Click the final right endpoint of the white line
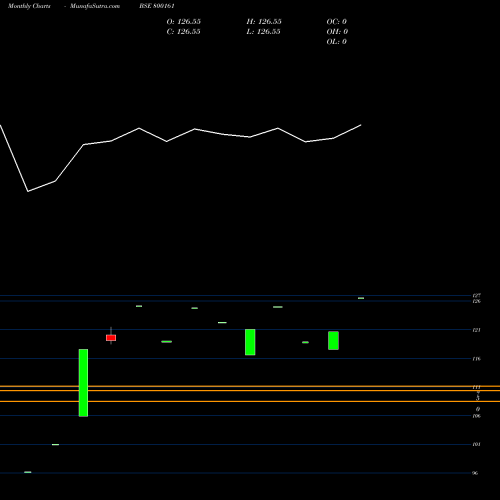Image resolution: width=500 pixels, height=500 pixels. point(361,125)
